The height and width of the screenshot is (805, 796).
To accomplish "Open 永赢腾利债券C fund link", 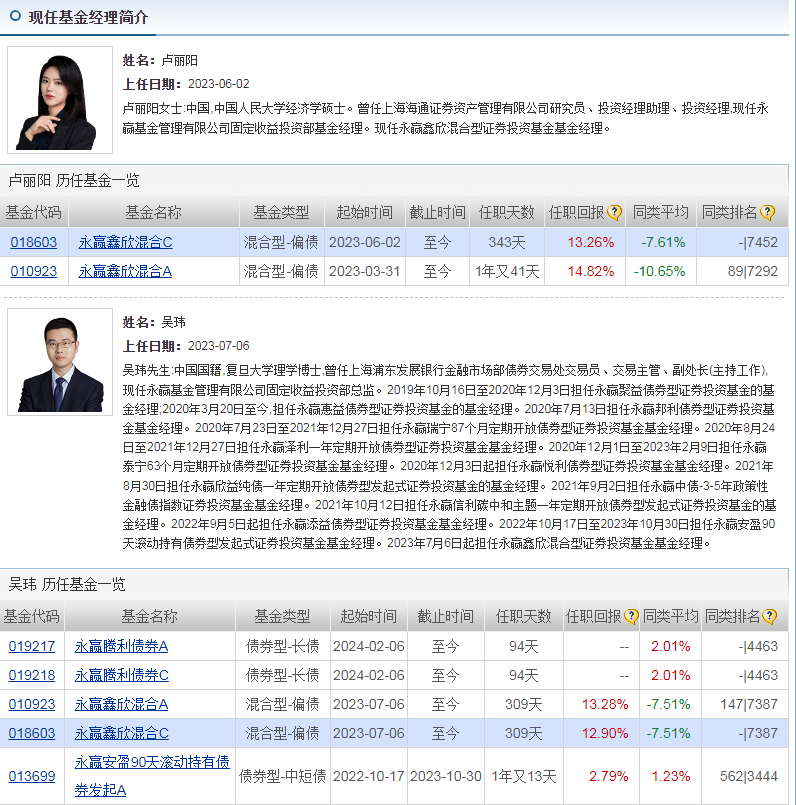I will point(121,675).
